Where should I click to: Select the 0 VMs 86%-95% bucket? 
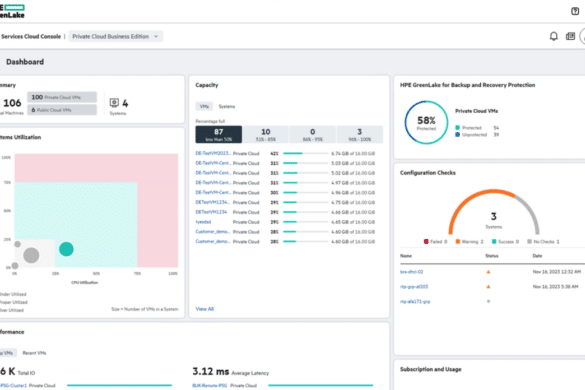click(313, 134)
